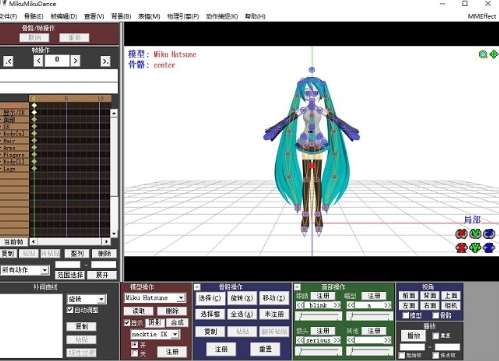
Task: Go to the next frame arrow
Action: (x=75, y=61)
